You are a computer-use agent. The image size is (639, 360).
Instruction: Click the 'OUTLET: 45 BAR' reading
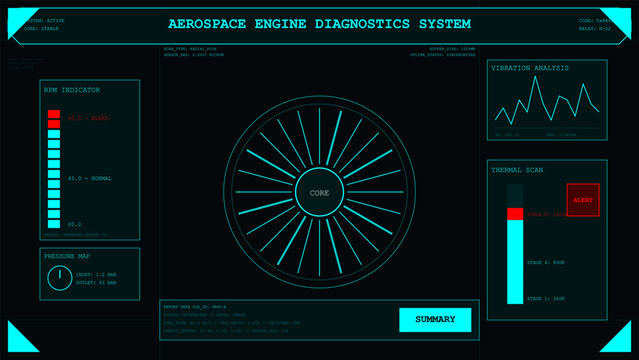point(96,283)
